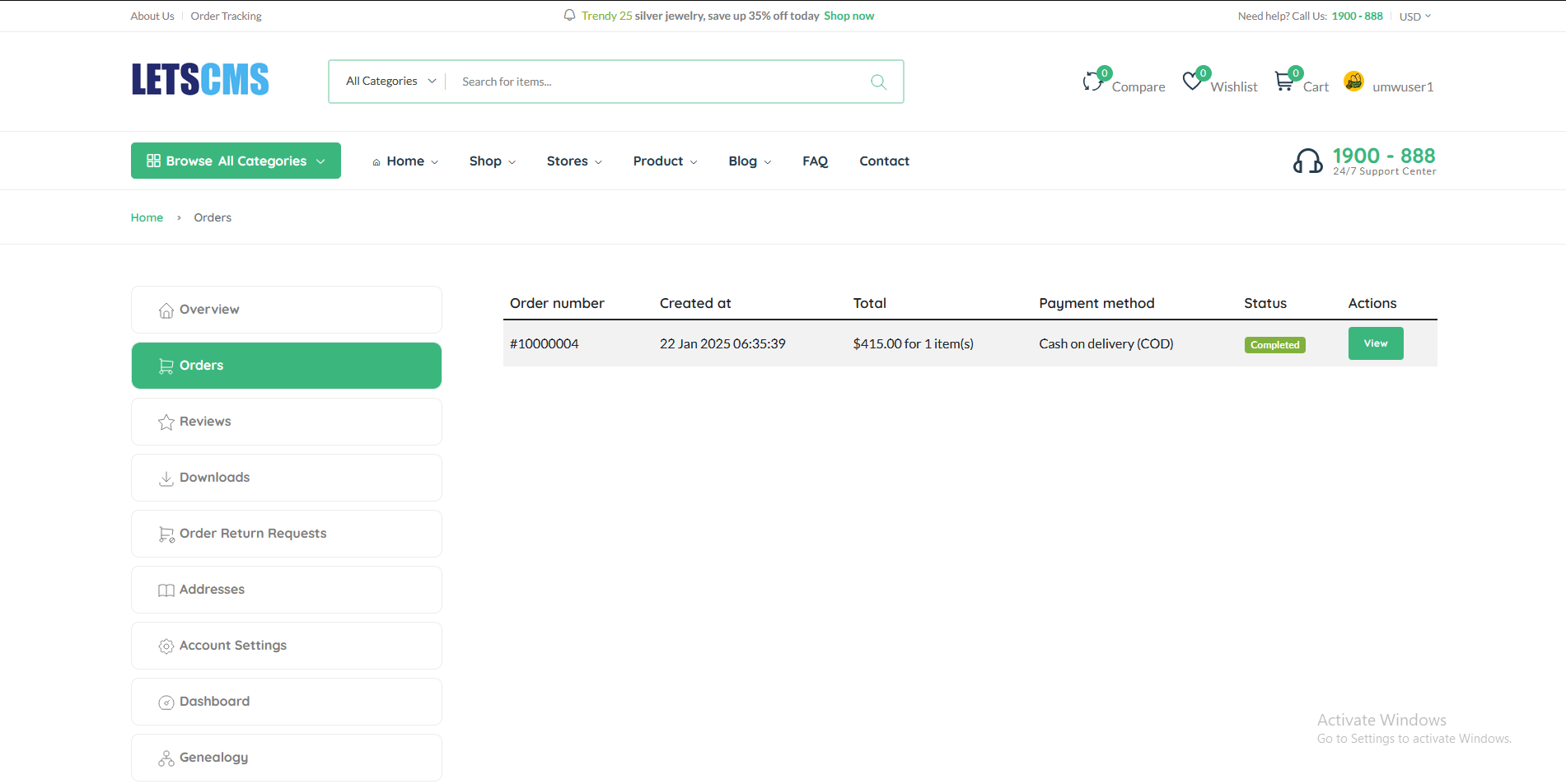The width and height of the screenshot is (1566, 784).
Task: Click the notification bell icon
Action: point(569,16)
